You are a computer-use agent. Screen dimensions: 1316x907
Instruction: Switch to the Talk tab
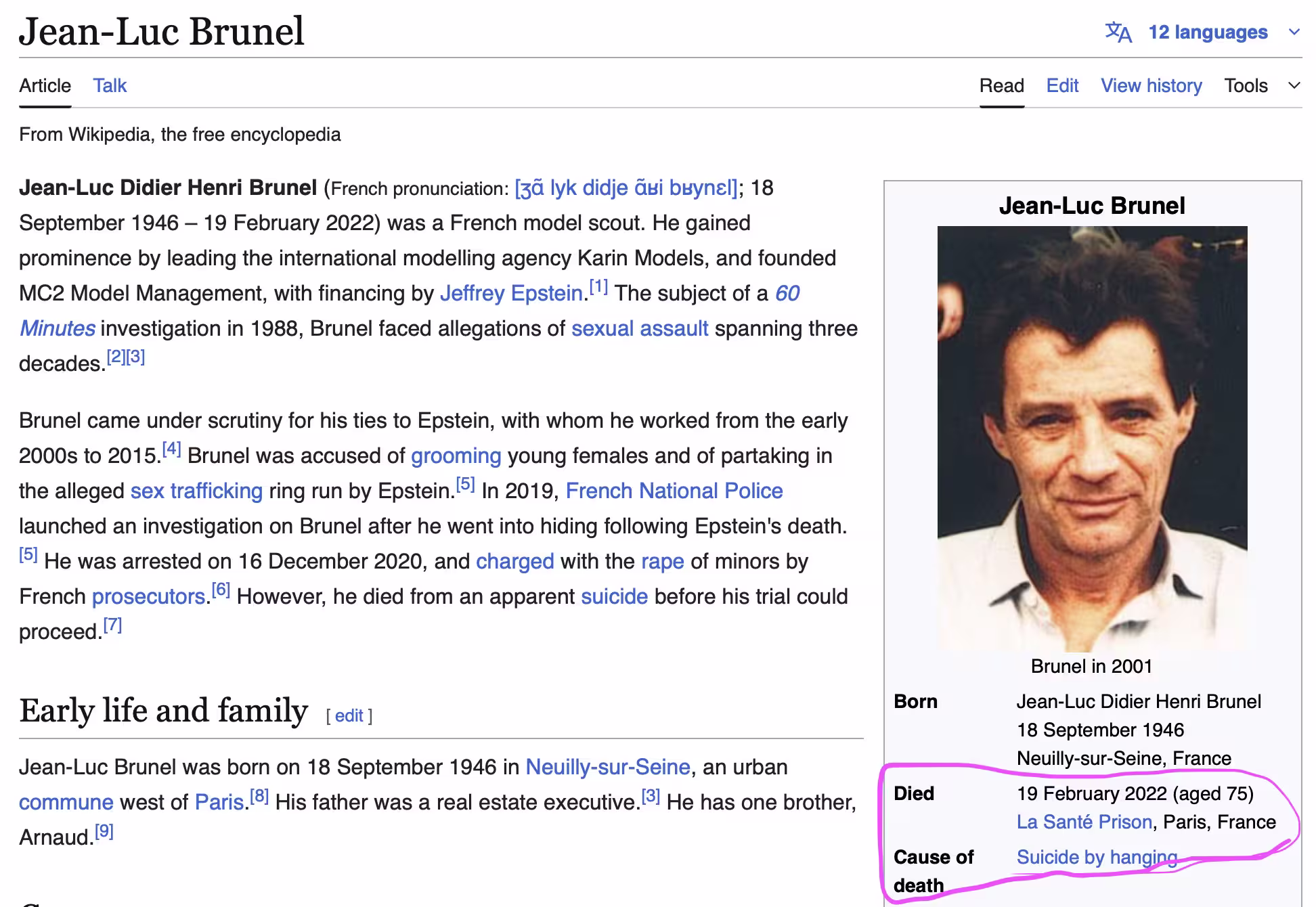pyautogui.click(x=110, y=85)
